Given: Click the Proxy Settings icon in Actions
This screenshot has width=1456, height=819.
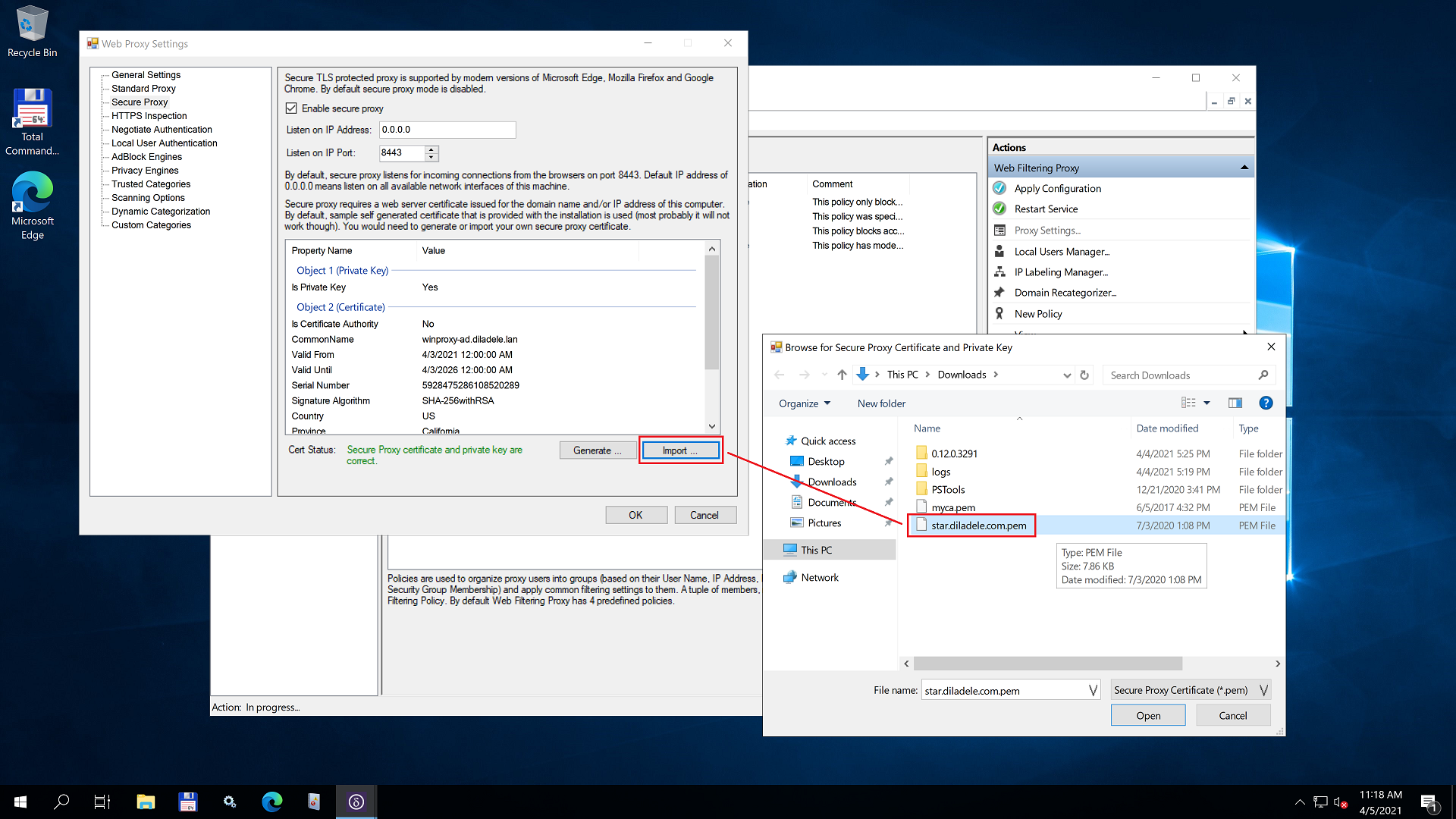Looking at the screenshot, I should pos(999,230).
